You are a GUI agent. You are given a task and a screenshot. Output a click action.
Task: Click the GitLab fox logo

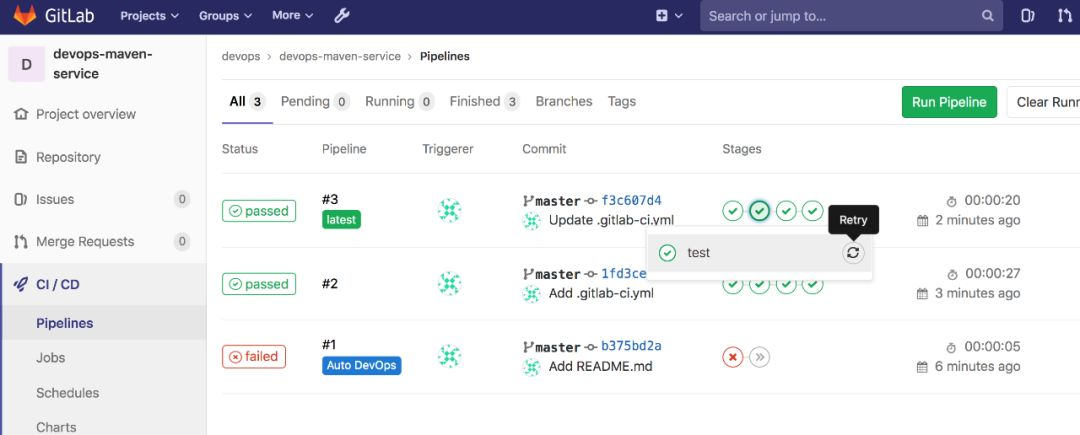click(25, 15)
